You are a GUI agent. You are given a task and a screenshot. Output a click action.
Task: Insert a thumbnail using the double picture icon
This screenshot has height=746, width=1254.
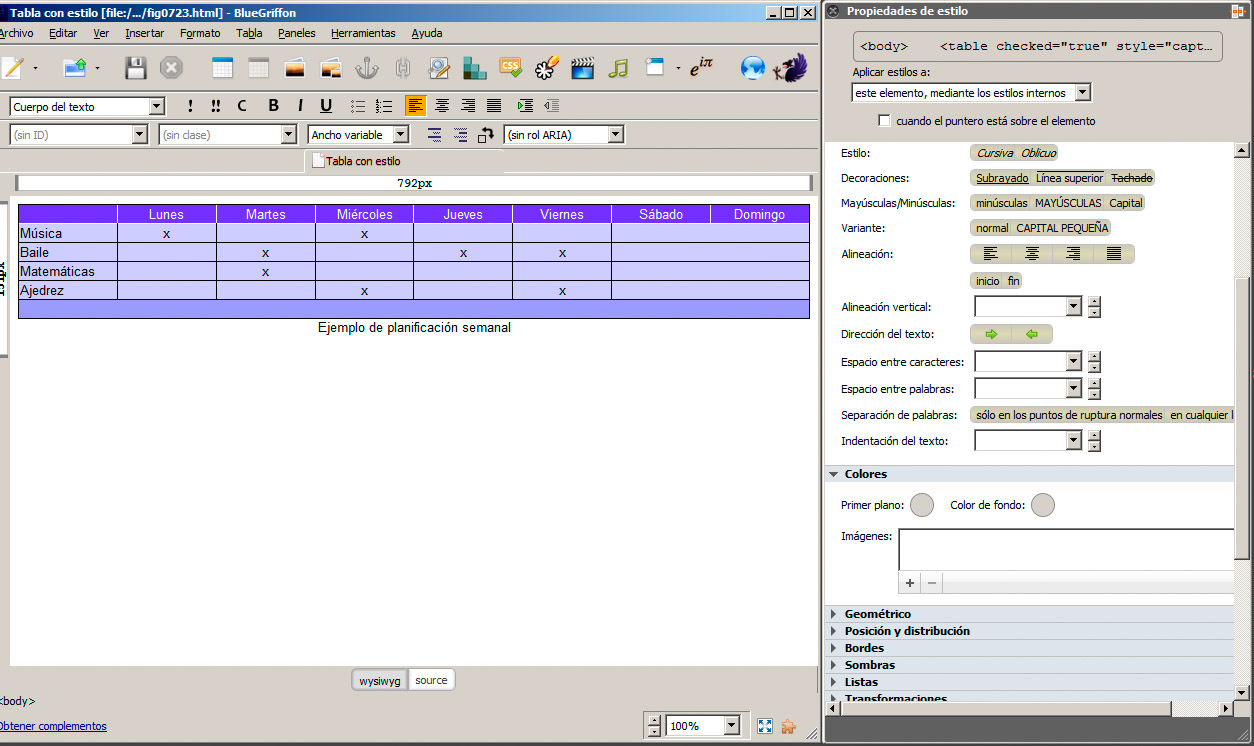click(x=331, y=68)
